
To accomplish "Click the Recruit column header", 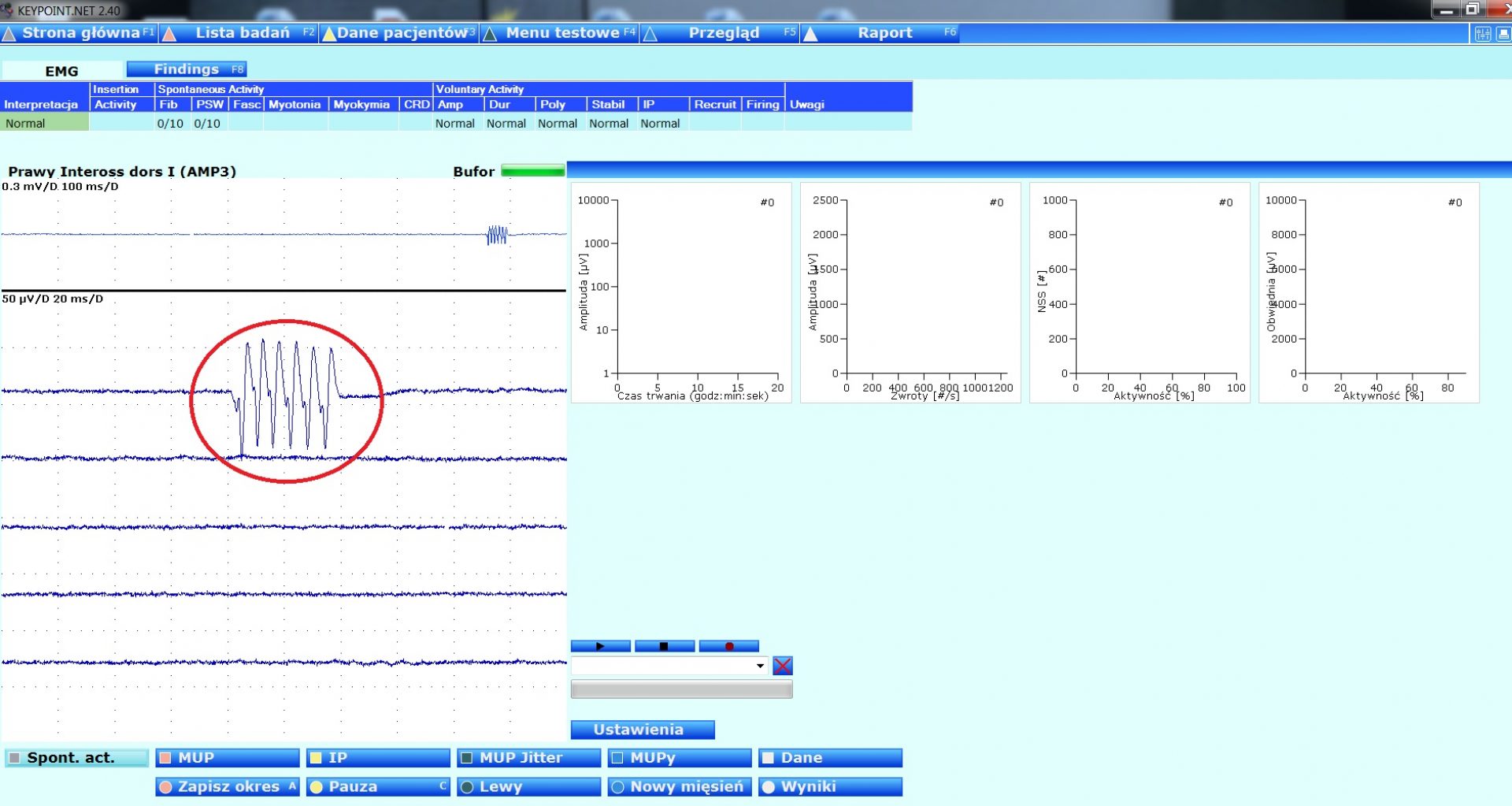I will point(714,104).
